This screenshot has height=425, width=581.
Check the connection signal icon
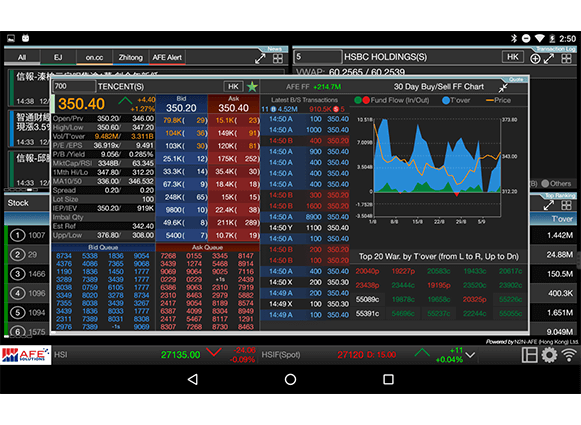pos(569,355)
